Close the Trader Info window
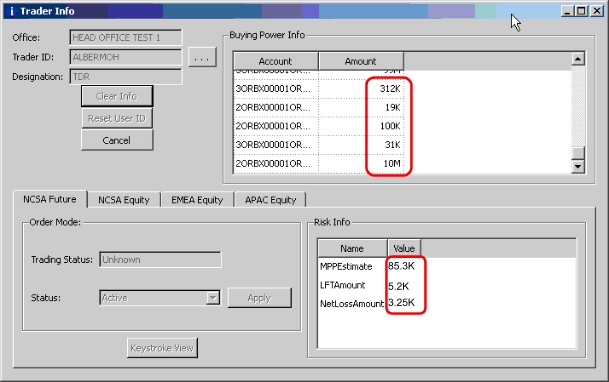 [x=597, y=11]
